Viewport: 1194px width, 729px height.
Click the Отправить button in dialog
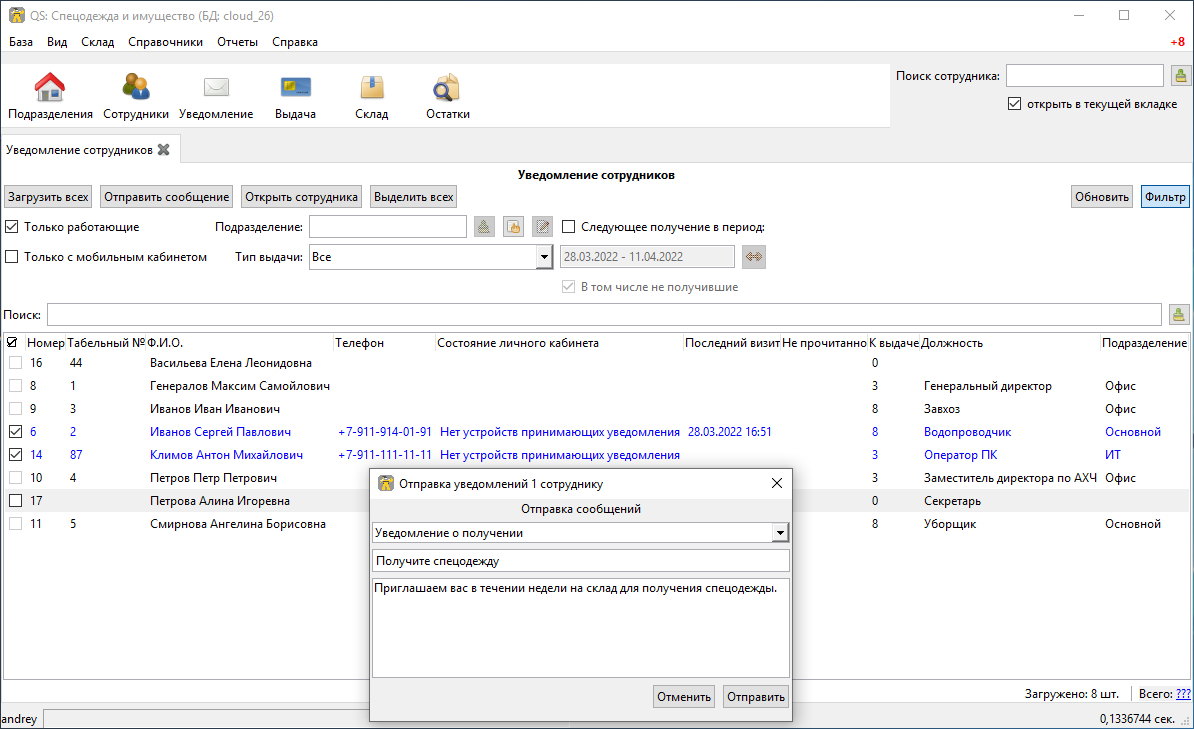(755, 696)
